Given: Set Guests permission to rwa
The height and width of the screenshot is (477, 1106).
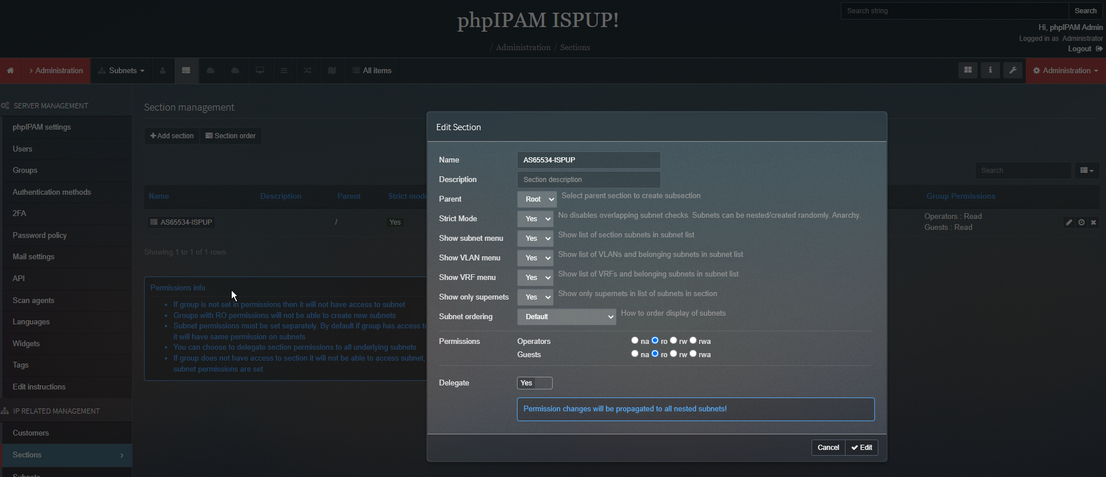Looking at the screenshot, I should 693,354.
